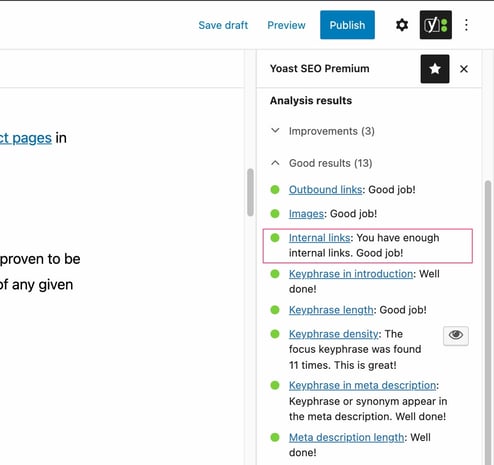Follow the Internal links assessment link
The width and height of the screenshot is (494, 465).
tap(319, 238)
